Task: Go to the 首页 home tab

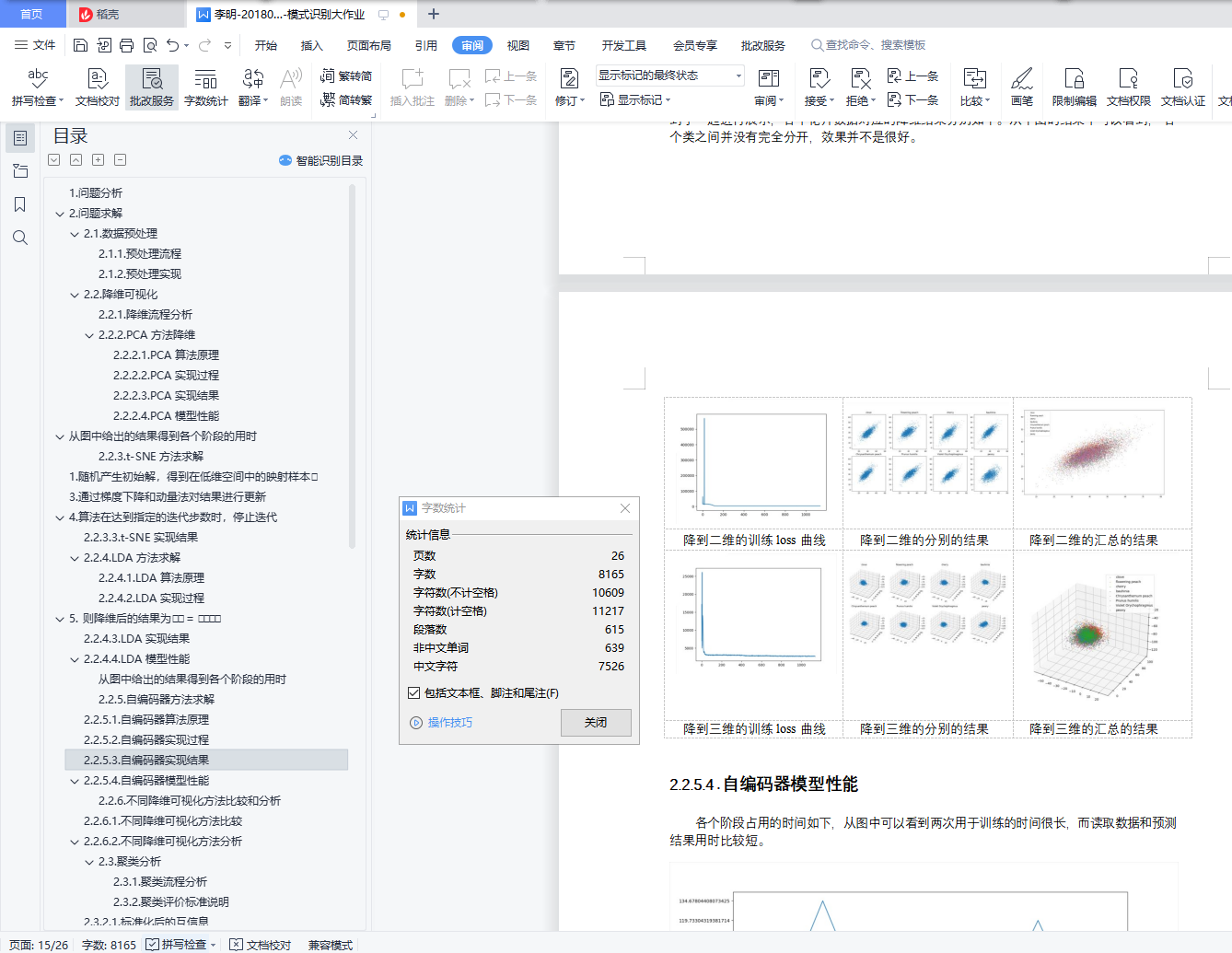Action: [x=32, y=14]
